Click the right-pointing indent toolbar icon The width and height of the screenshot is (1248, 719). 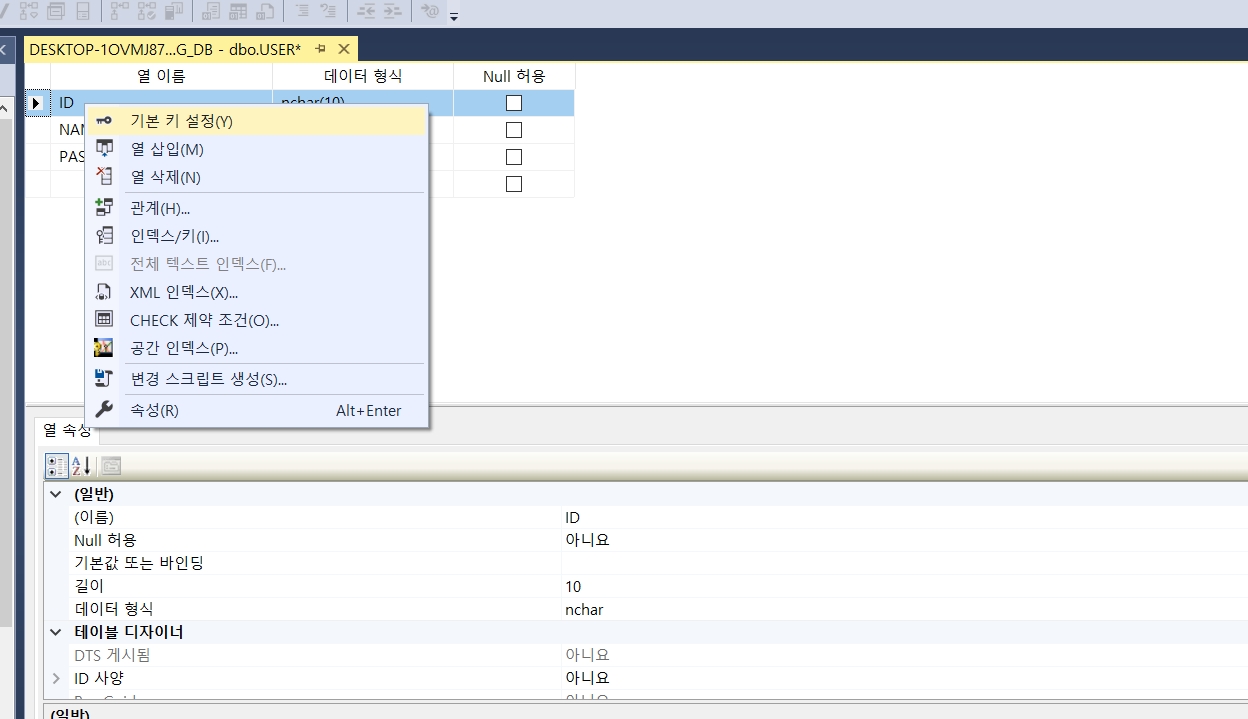(392, 11)
